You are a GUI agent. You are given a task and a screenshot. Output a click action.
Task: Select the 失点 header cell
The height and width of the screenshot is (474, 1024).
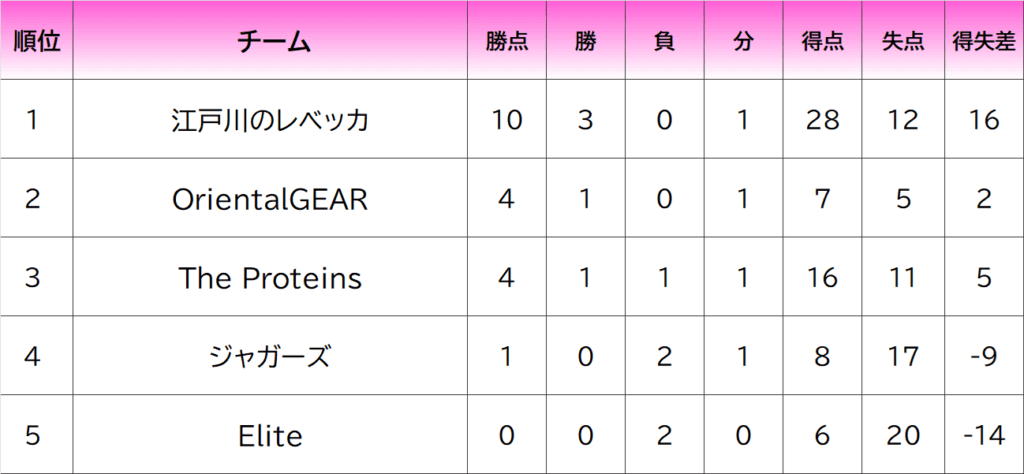click(x=902, y=42)
